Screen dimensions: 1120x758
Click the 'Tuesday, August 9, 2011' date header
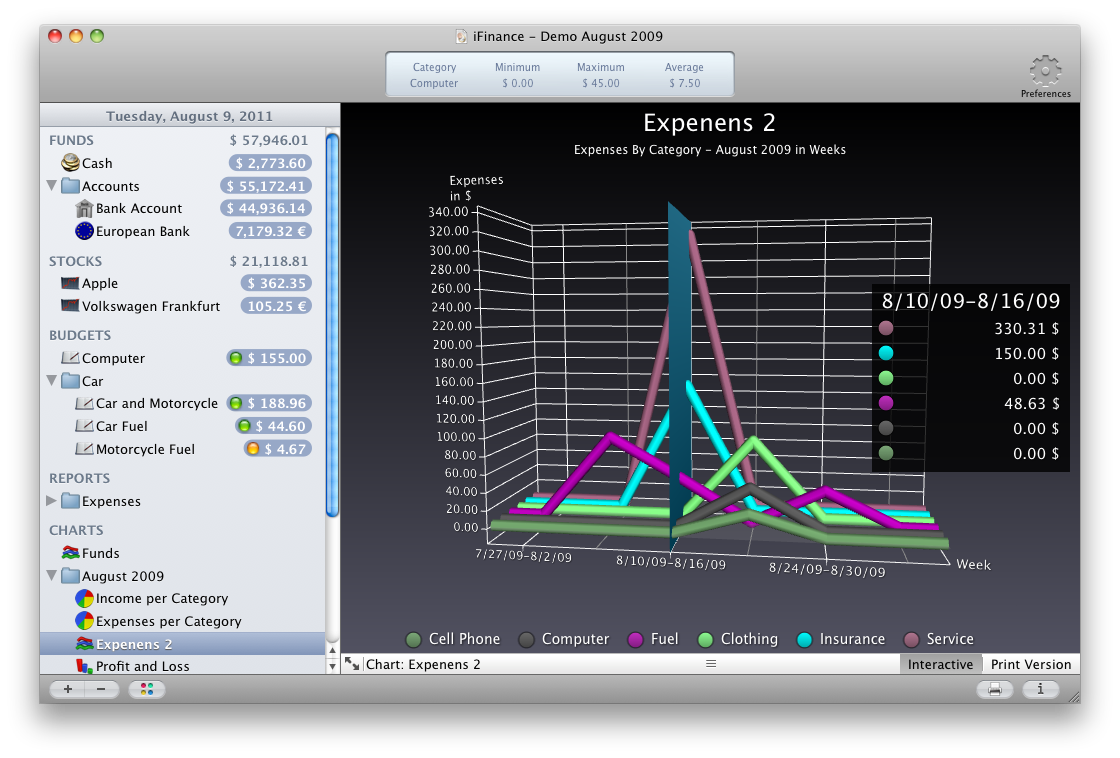pyautogui.click(x=189, y=116)
